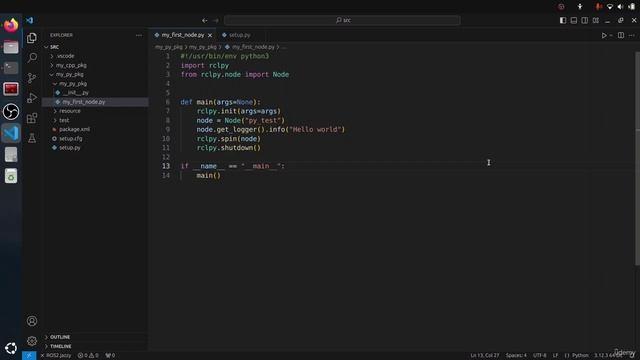
Task: Open Files from the Ubuntu dock
Action: click(x=11, y=47)
